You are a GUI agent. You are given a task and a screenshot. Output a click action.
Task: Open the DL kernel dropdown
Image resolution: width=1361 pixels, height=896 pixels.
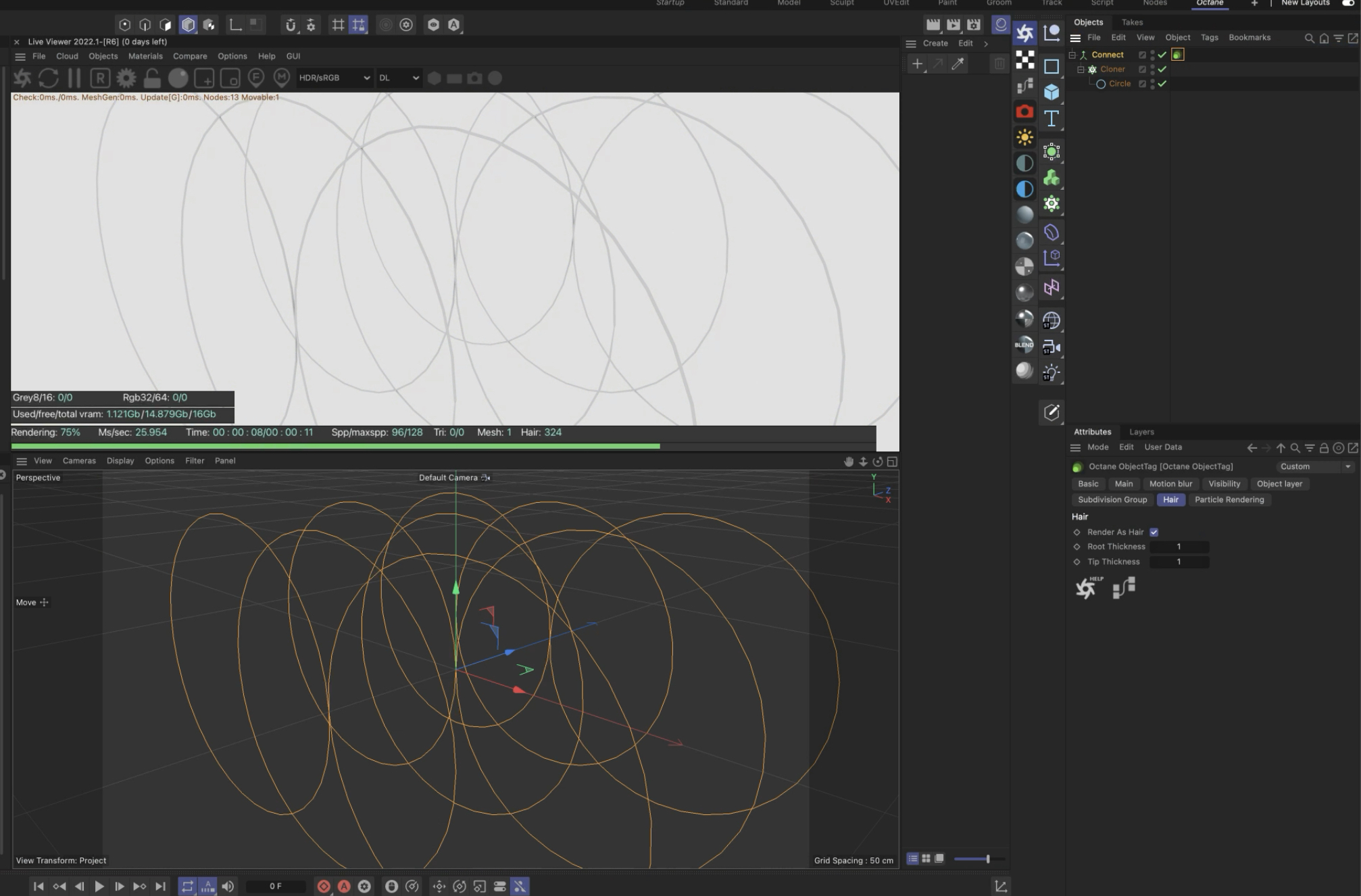399,78
